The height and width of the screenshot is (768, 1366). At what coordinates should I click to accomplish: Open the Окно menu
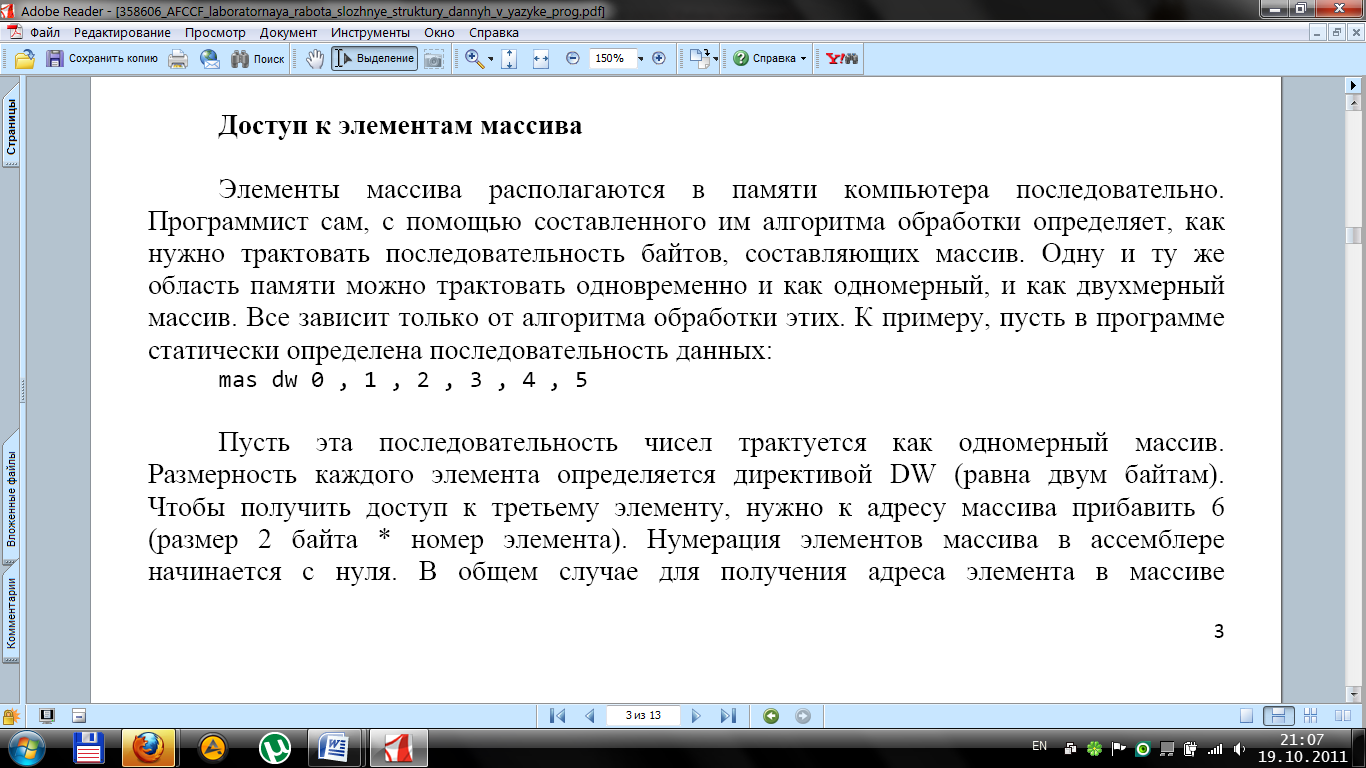pos(439,32)
